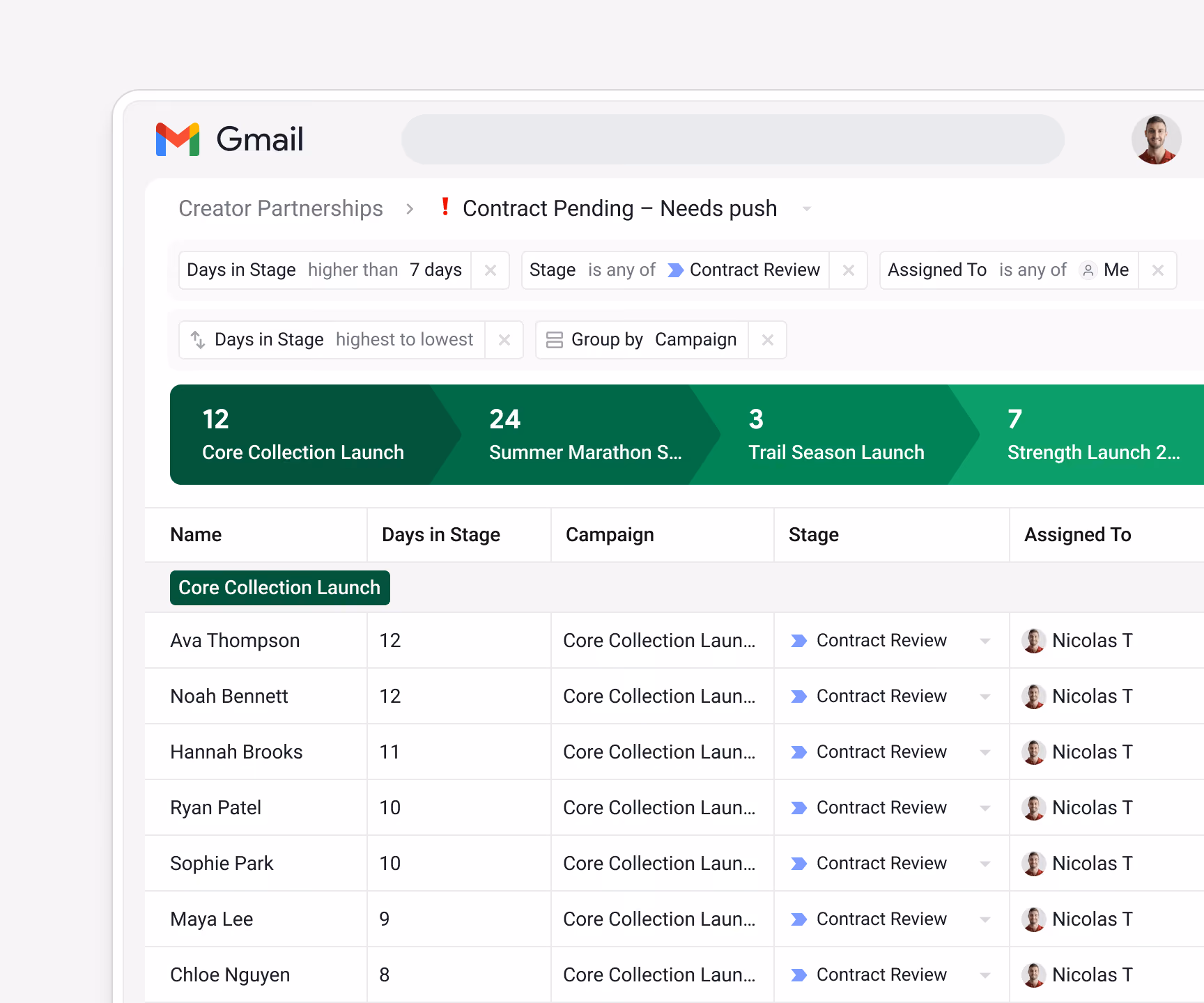This screenshot has width=1204, height=1003.
Task: Open stage dropdown for Ryan Patel
Action: pyautogui.click(x=985, y=808)
